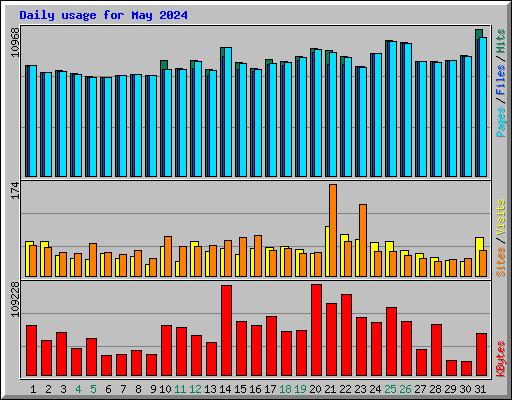Click the 10968 hits axis value
512x400 pixels.
pyautogui.click(x=15, y=42)
